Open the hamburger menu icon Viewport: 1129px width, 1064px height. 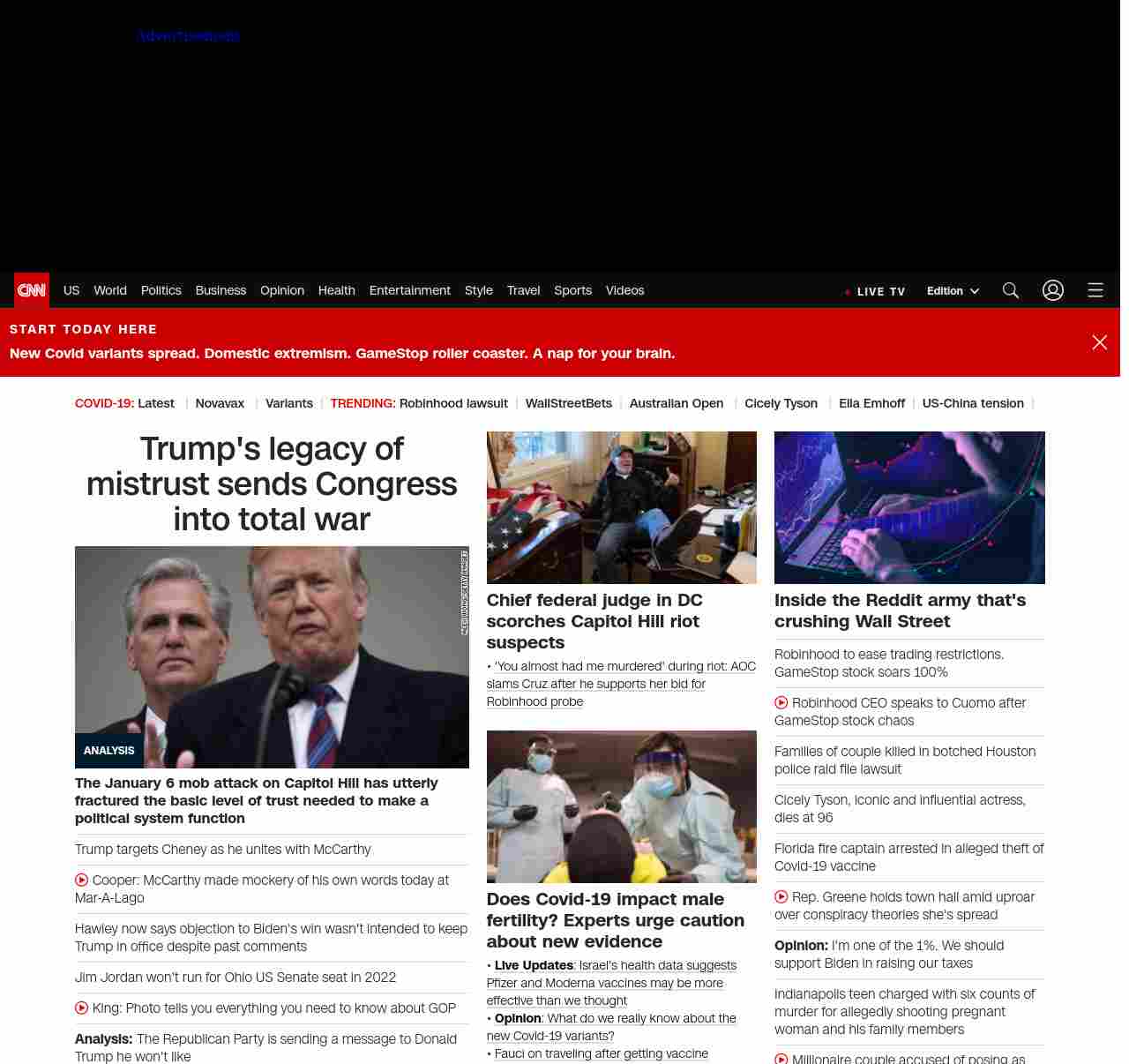pos(1095,290)
